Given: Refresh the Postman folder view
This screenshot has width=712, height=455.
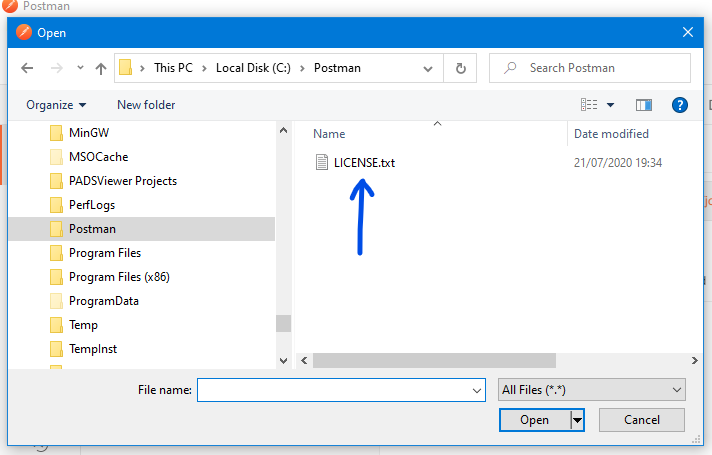Looking at the screenshot, I should pyautogui.click(x=460, y=68).
